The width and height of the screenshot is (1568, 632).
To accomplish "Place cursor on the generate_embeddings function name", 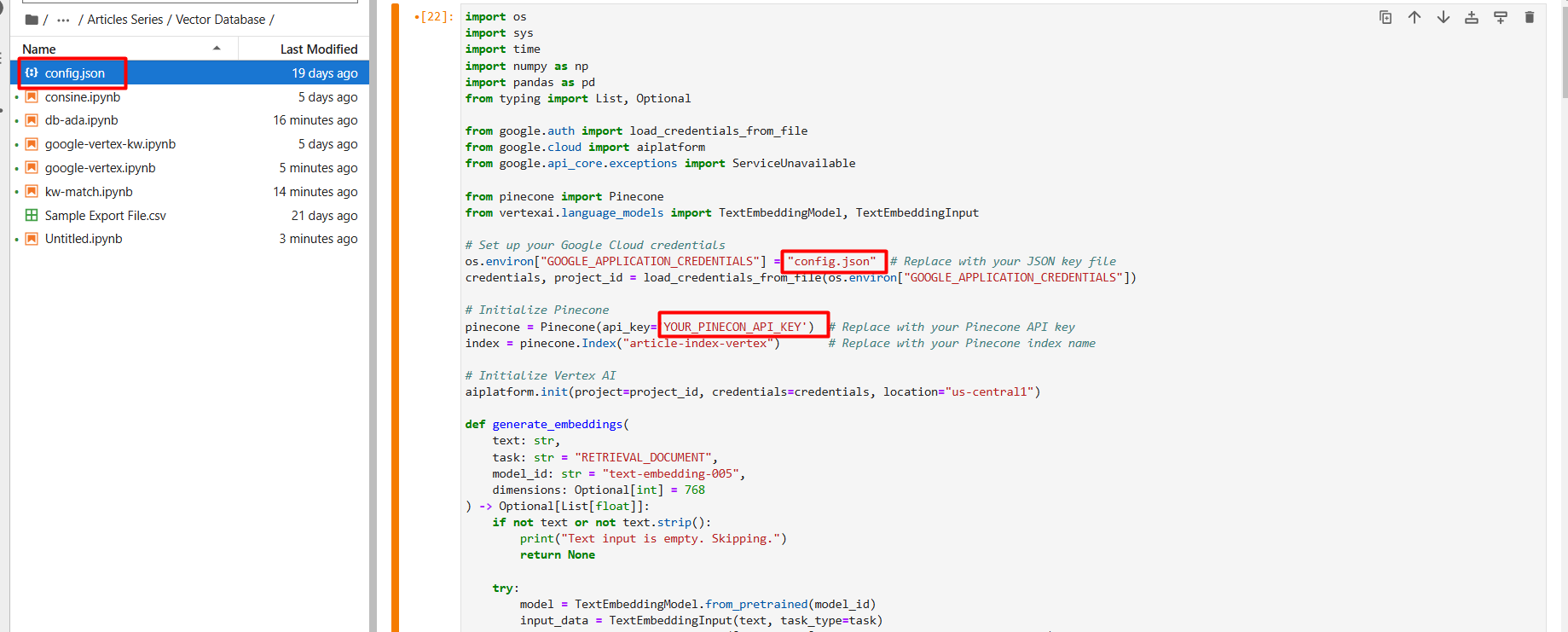I will pos(557,425).
